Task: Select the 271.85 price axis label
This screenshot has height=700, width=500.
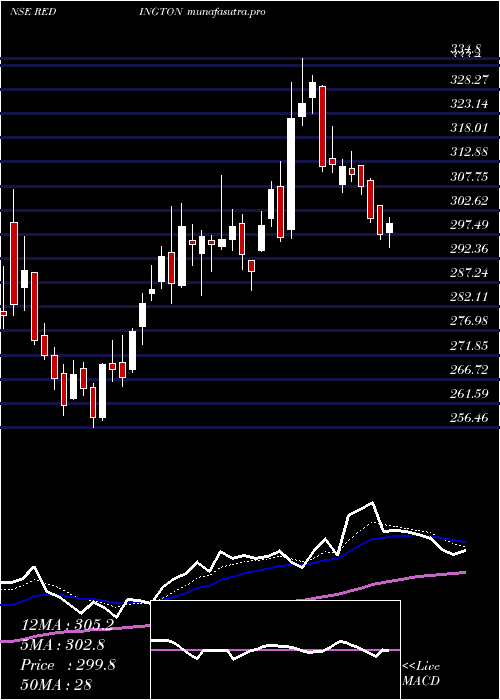Action: pyautogui.click(x=469, y=346)
